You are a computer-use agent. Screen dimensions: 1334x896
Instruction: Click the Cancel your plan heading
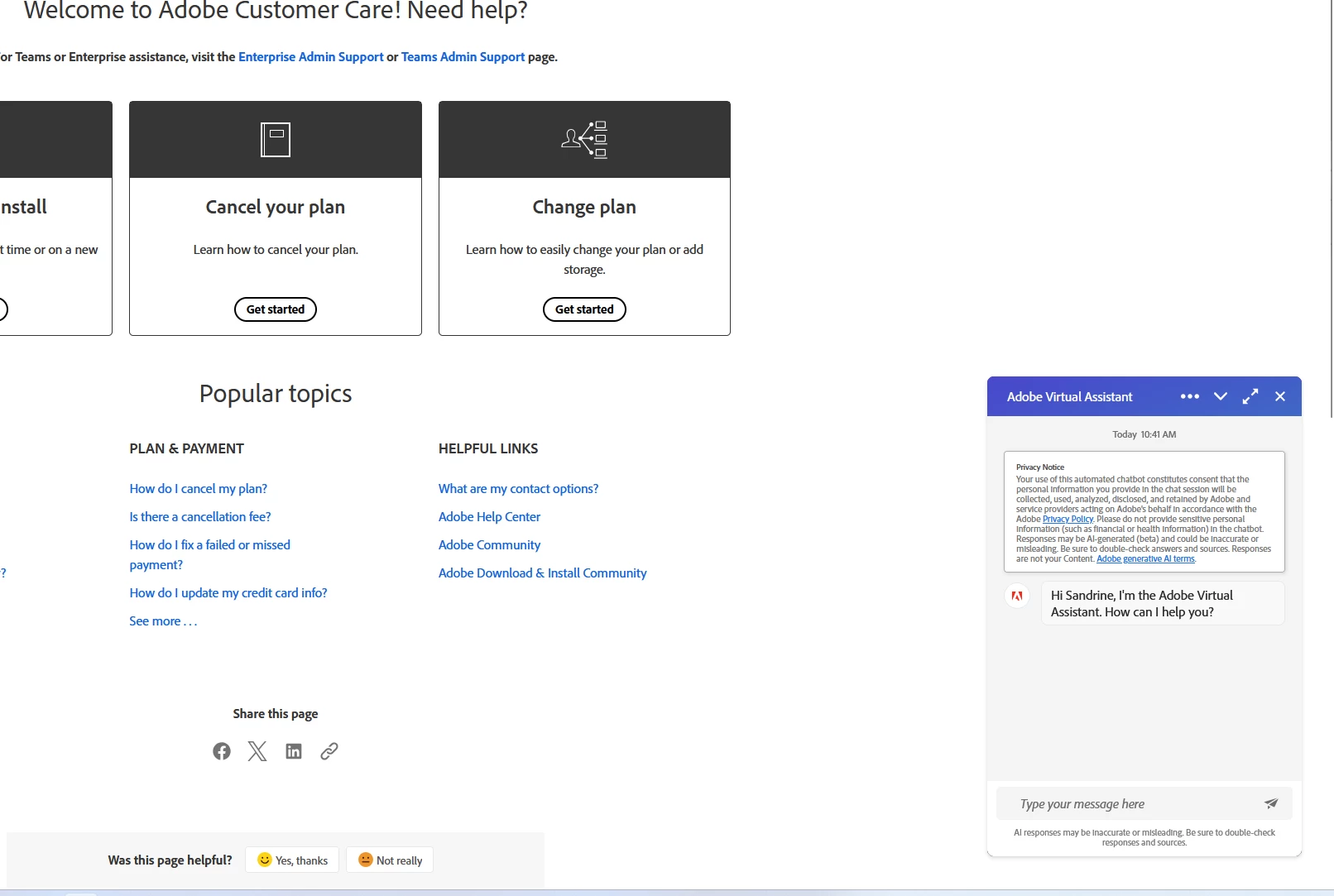(276, 207)
